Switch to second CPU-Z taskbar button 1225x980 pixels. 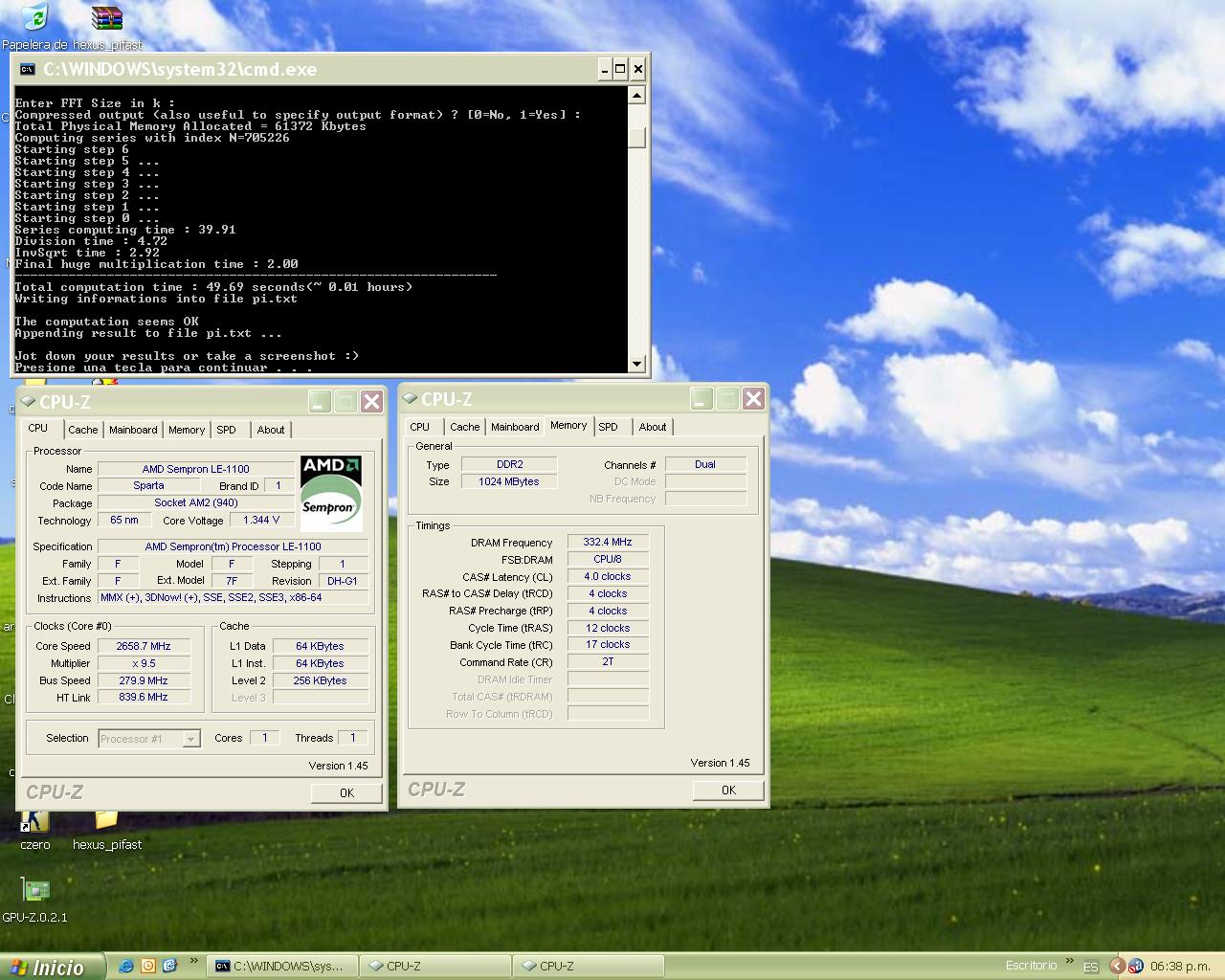tap(590, 967)
